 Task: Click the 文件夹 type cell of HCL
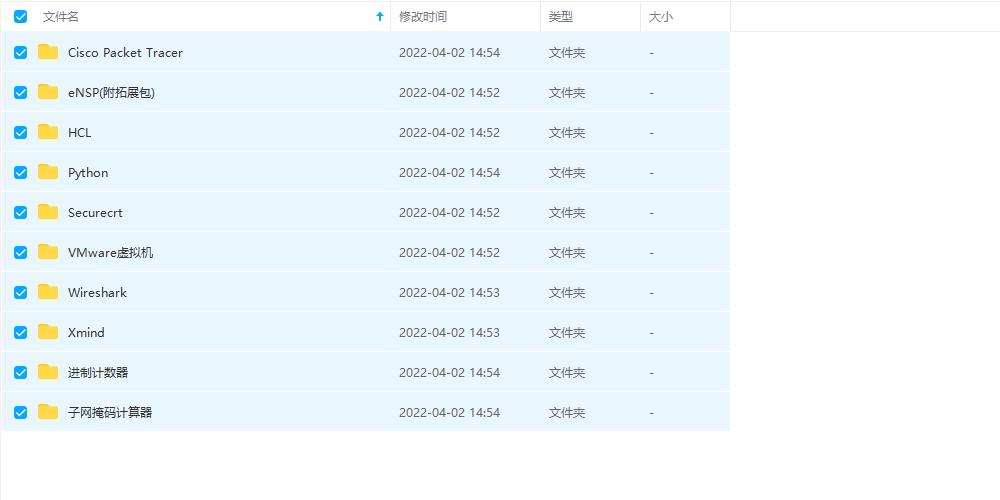tap(567, 133)
